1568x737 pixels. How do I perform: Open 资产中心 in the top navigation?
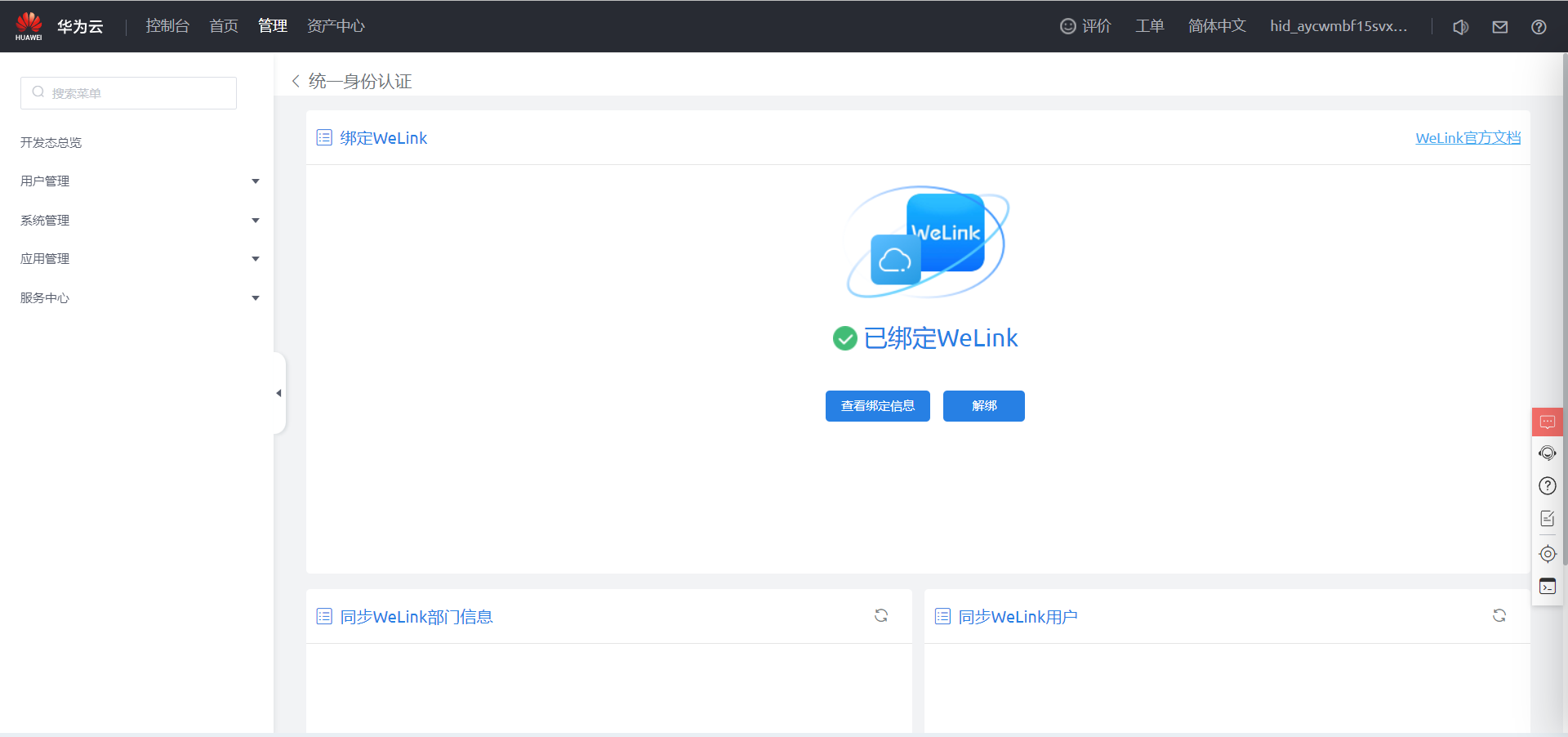point(336,26)
